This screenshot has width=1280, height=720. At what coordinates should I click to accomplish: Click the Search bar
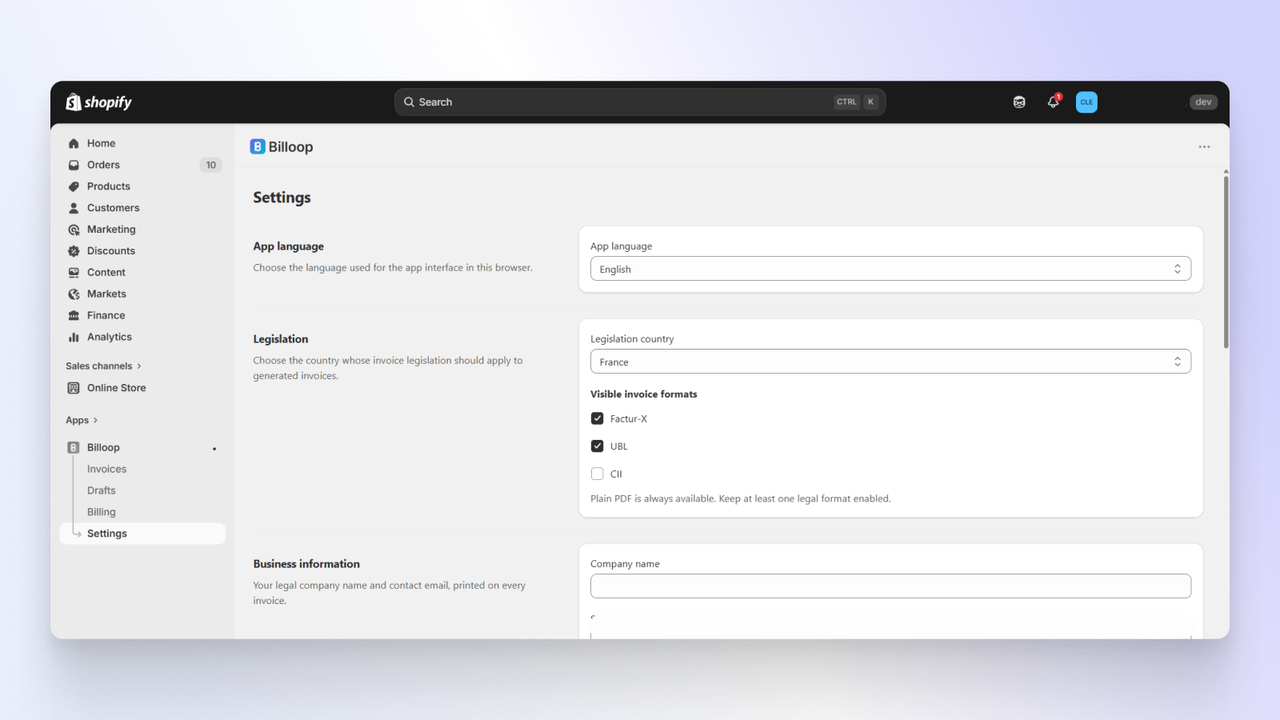tap(640, 102)
